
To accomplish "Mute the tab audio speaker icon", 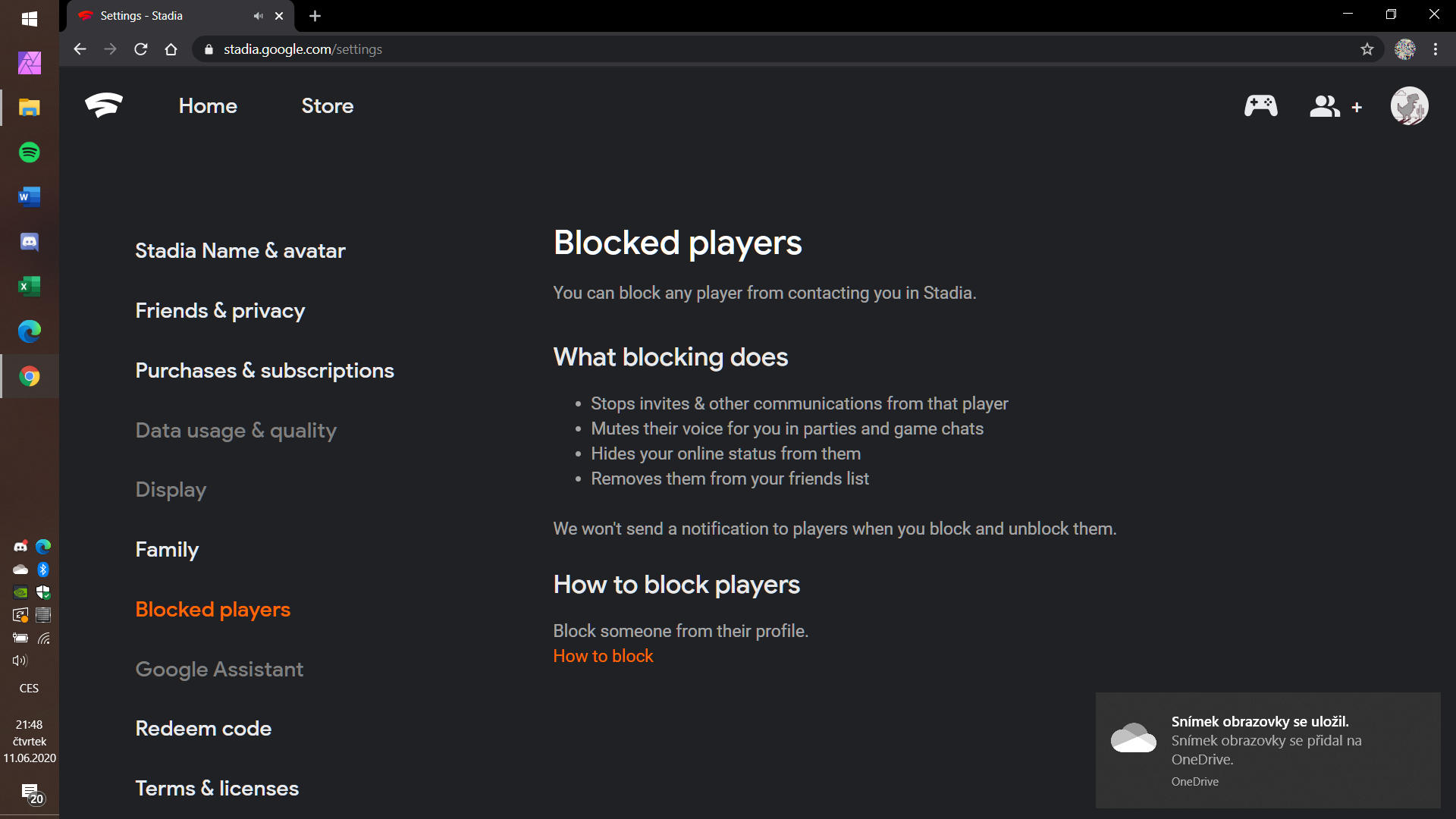I will (x=259, y=16).
